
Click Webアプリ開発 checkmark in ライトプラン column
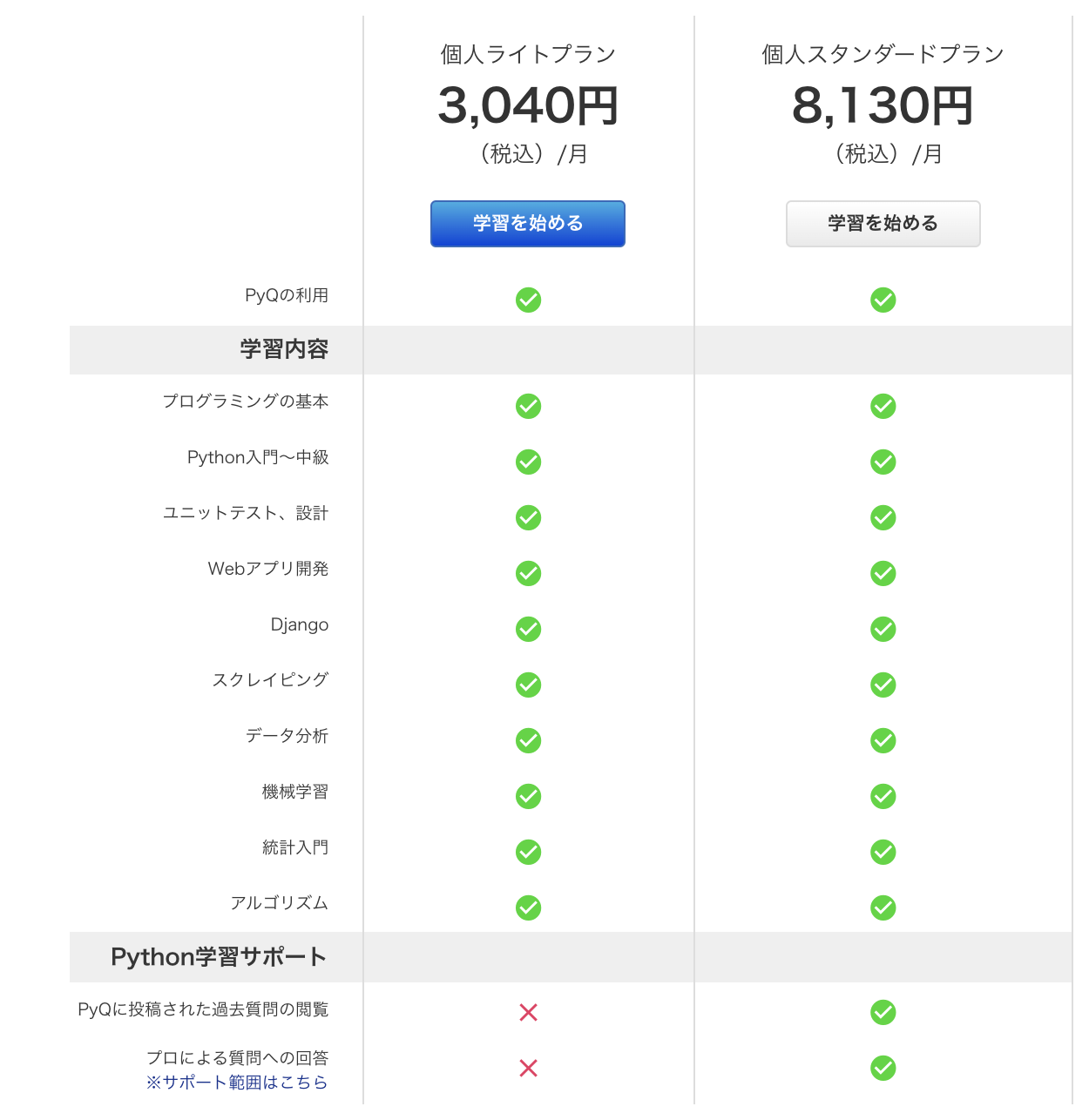[x=528, y=573]
